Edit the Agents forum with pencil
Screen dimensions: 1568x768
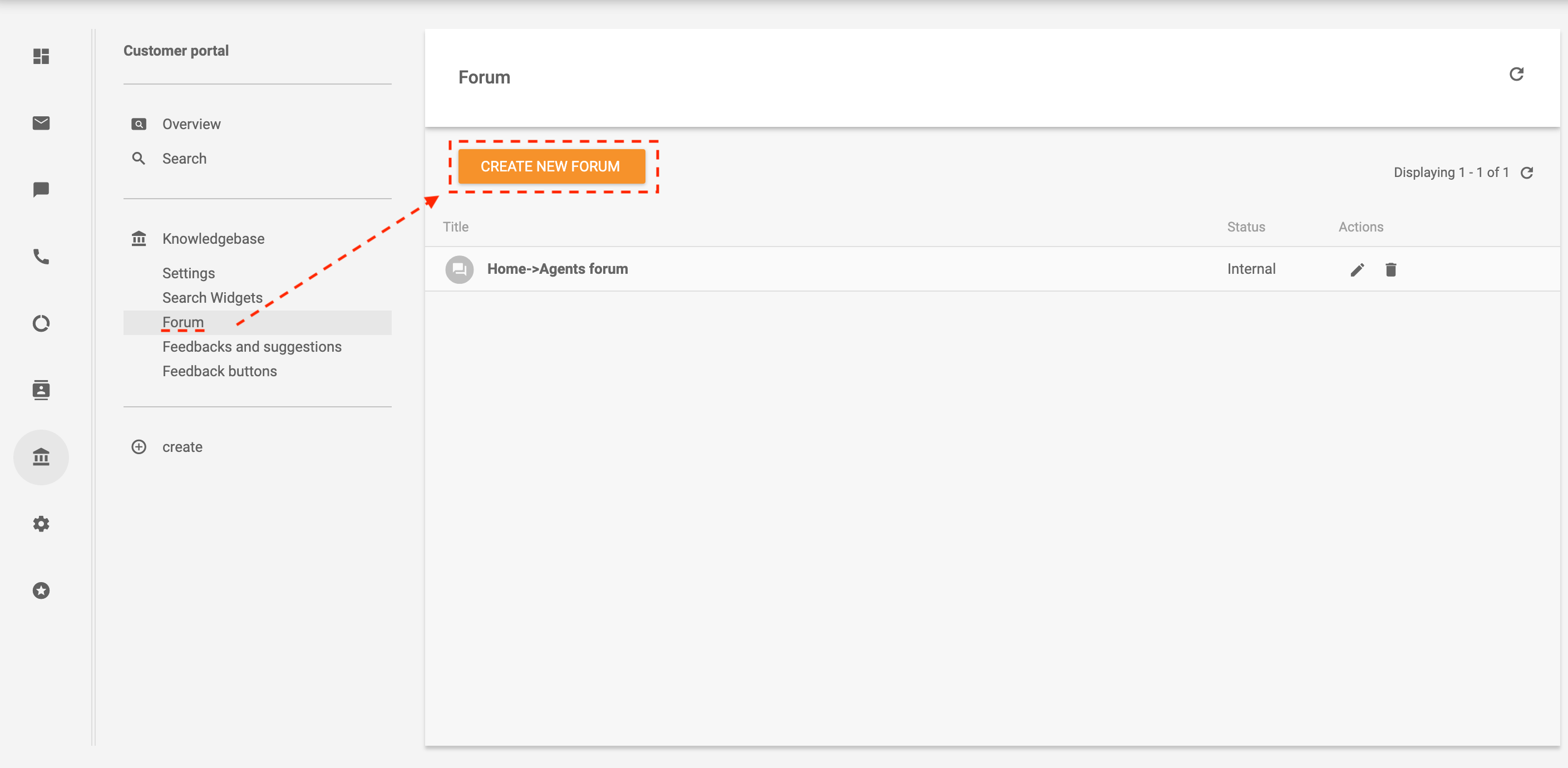(1357, 270)
